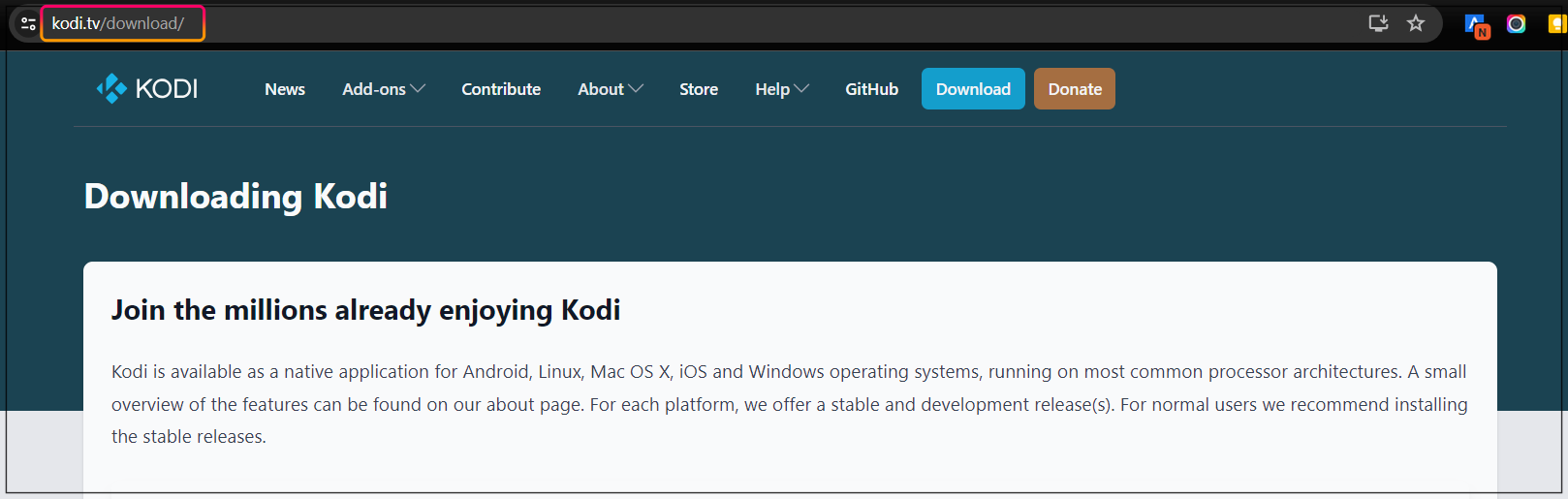Open the translate extension icon
This screenshot has height=499, width=1568.
click(1476, 25)
